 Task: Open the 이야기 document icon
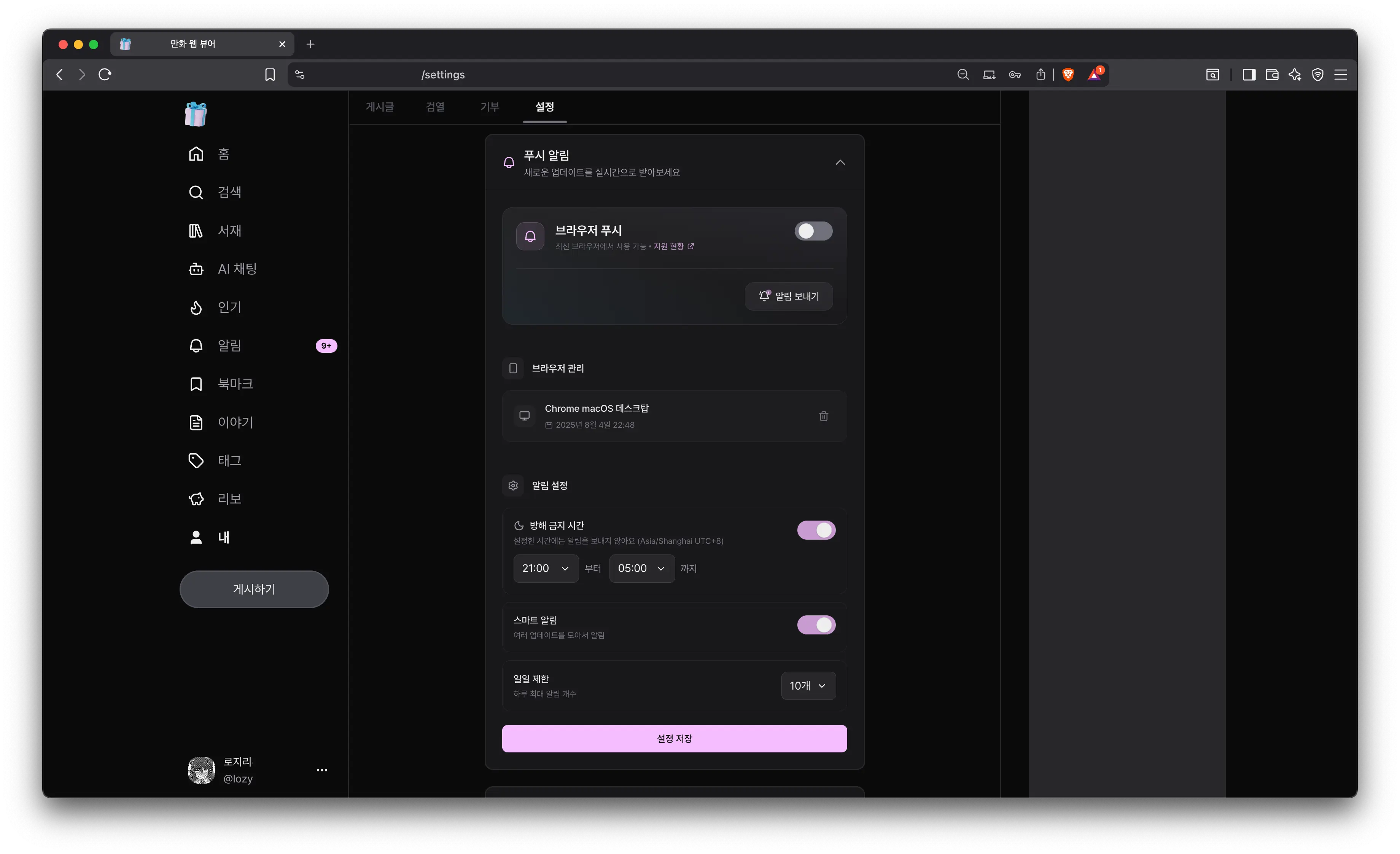click(x=196, y=422)
